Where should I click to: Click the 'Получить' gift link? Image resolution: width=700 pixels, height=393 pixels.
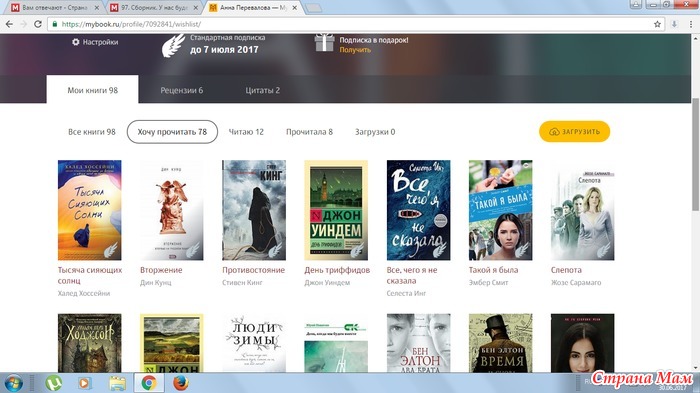[x=355, y=50]
